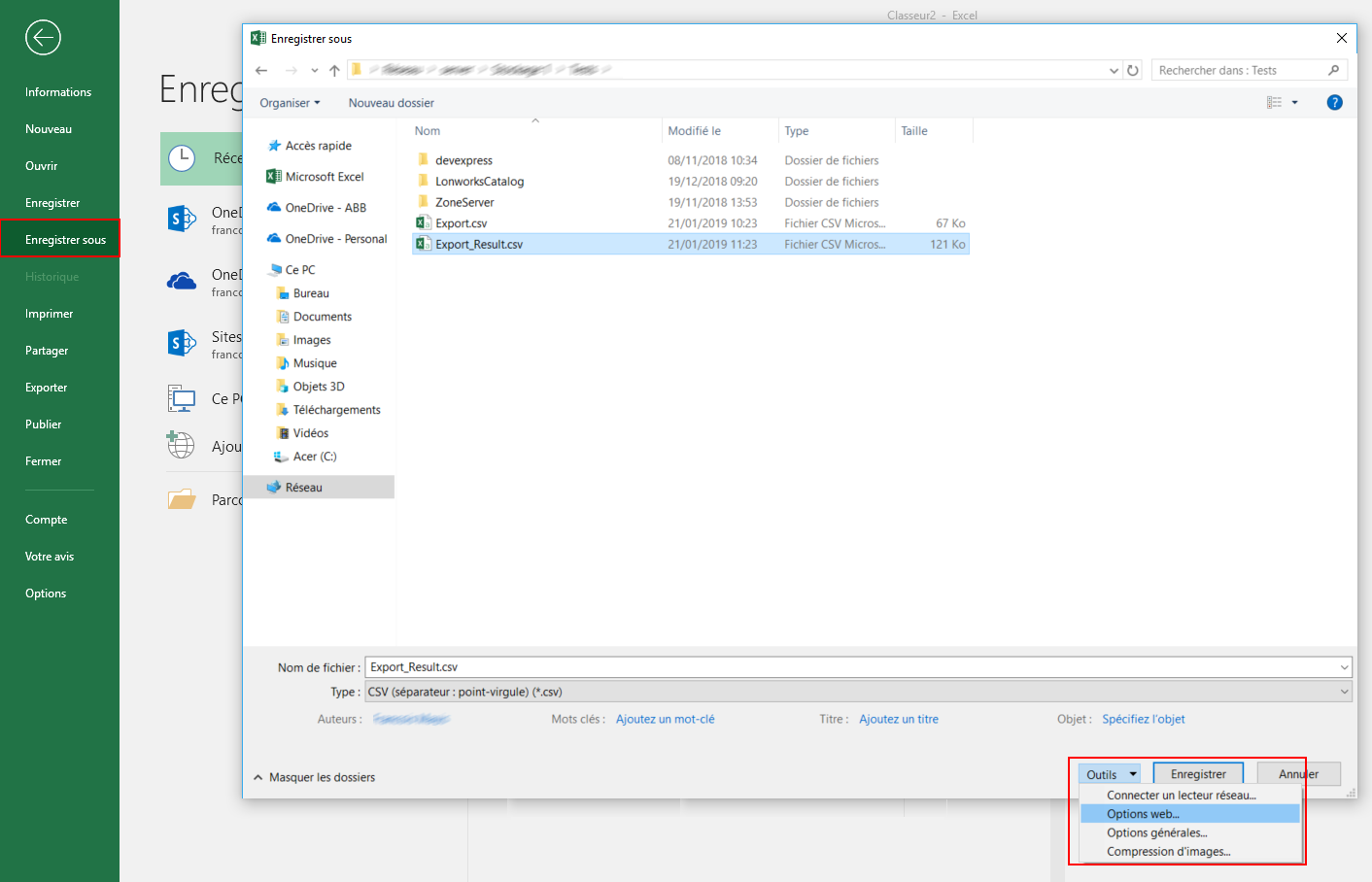Image resolution: width=1372 pixels, height=882 pixels.
Task: Close the Enregistrer sous dialog
Action: tap(1341, 38)
